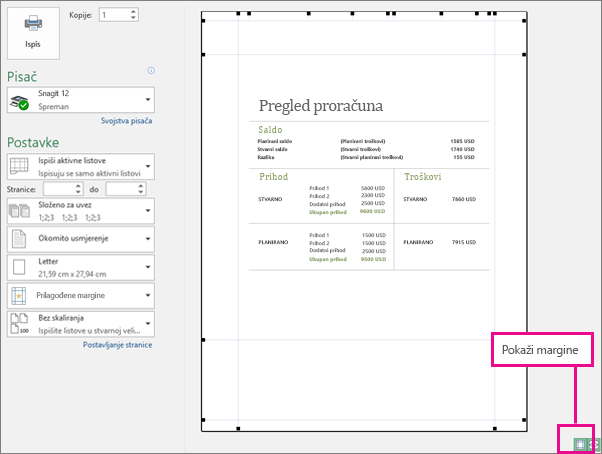Image resolution: width=602 pixels, height=454 pixels.
Task: Open Postavljanje stranice link
Action: [117, 345]
